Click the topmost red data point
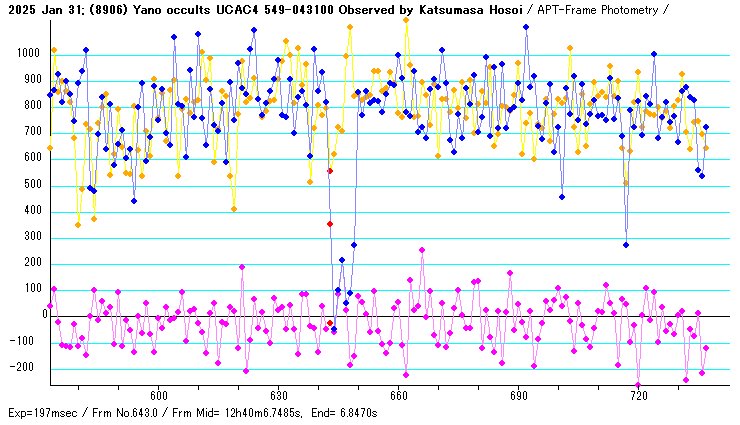Screen dimensions: 740x425 click(x=330, y=171)
